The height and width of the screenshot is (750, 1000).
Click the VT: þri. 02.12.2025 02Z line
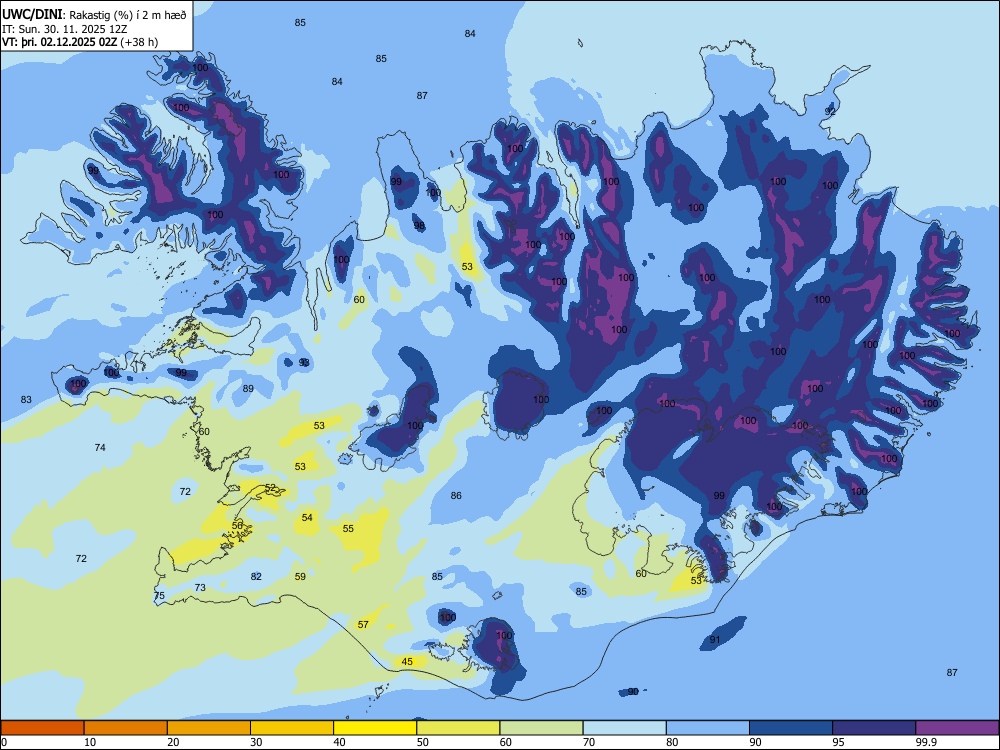80,42
